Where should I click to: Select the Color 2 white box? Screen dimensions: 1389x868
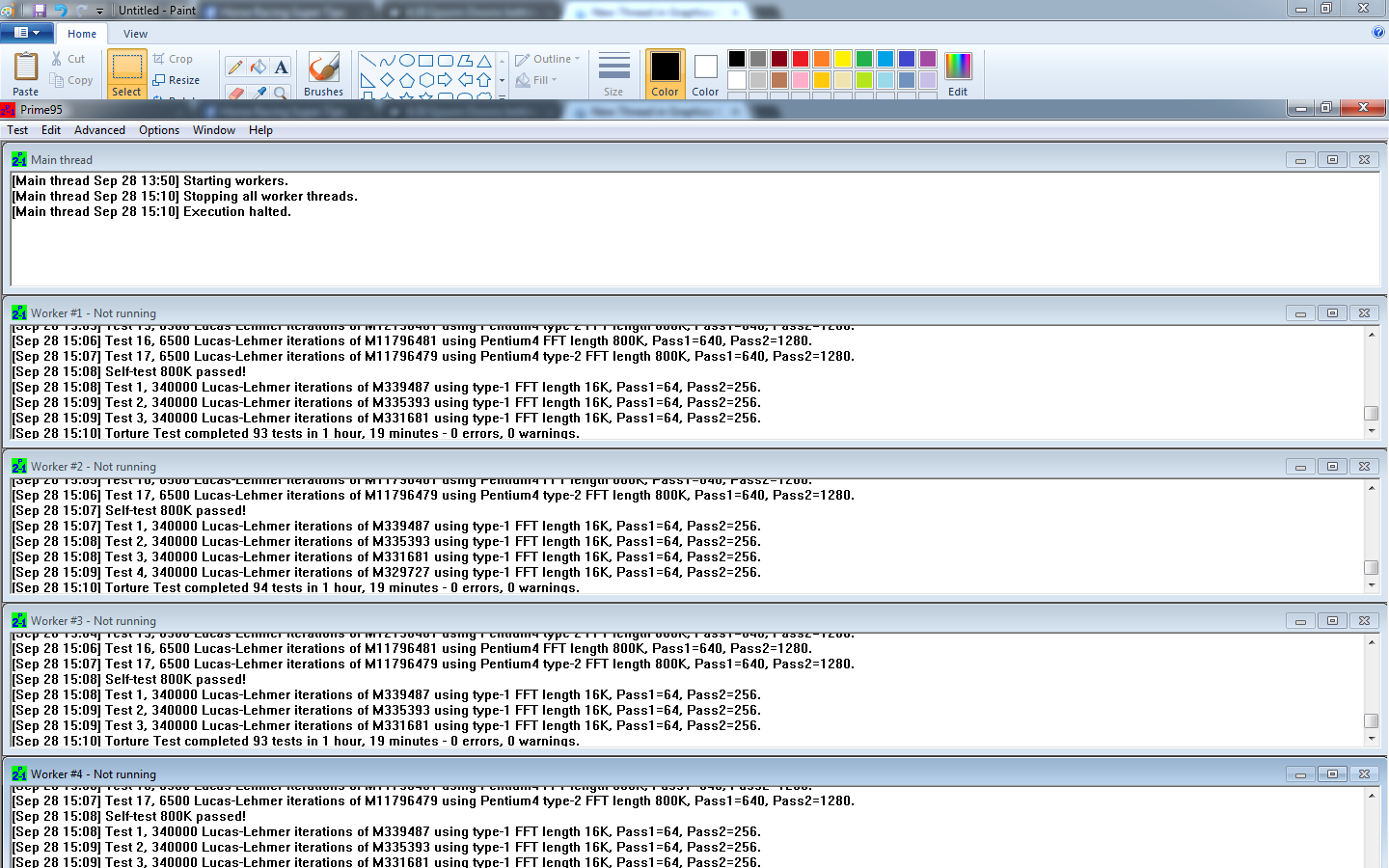705,74
